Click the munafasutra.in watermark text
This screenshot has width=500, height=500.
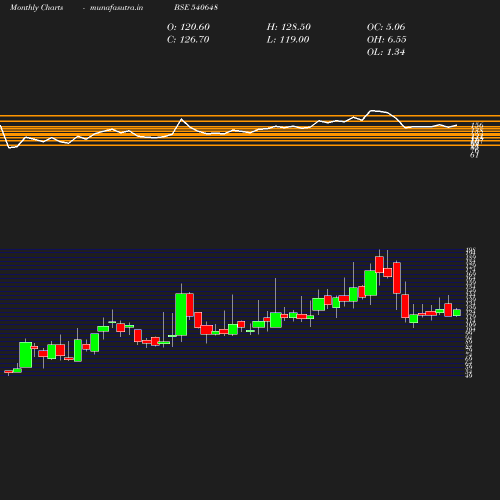(x=116, y=7)
